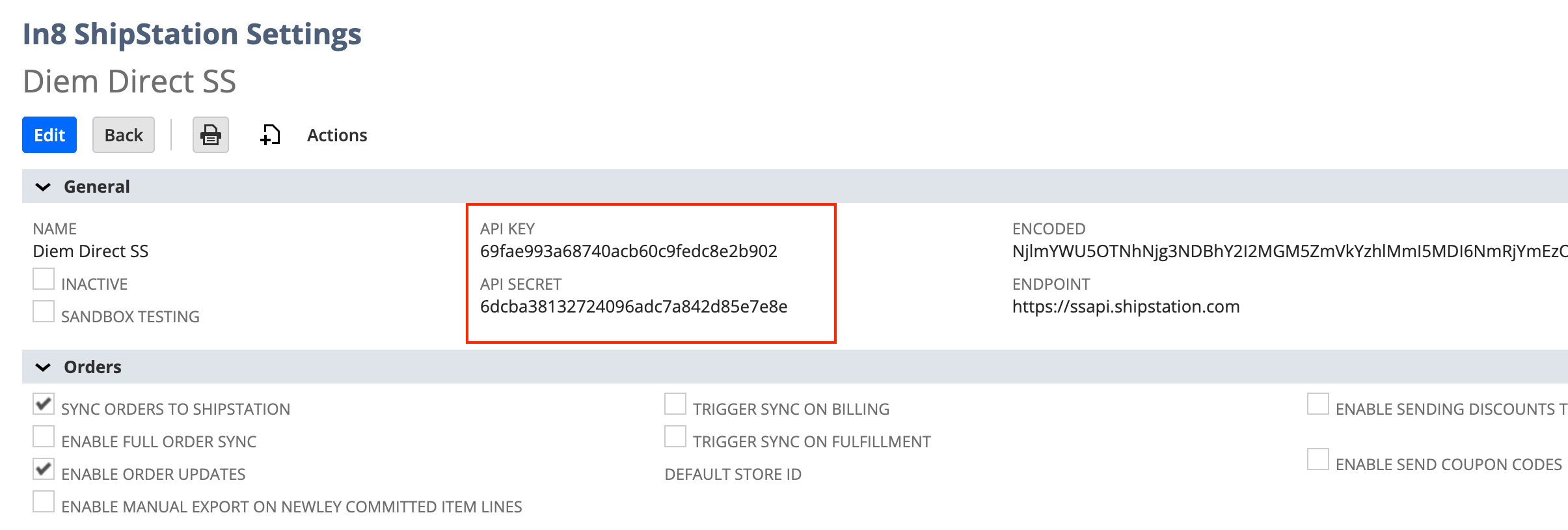Open the Actions menu

click(x=336, y=135)
